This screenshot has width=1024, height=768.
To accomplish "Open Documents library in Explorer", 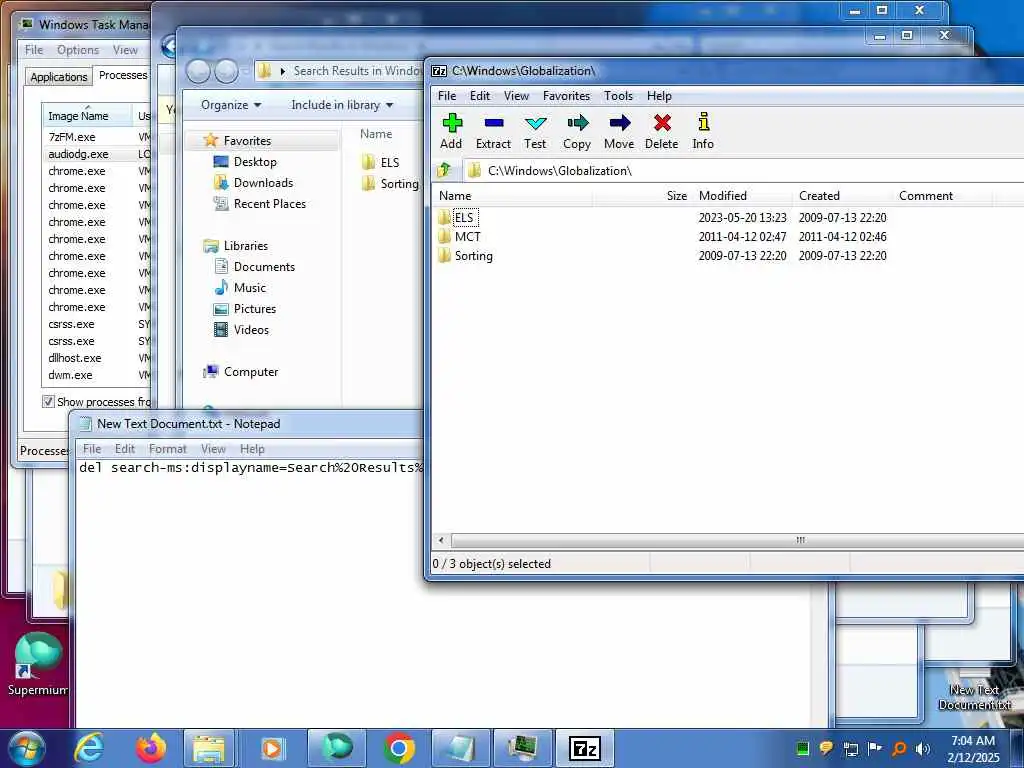I will pyautogui.click(x=264, y=266).
